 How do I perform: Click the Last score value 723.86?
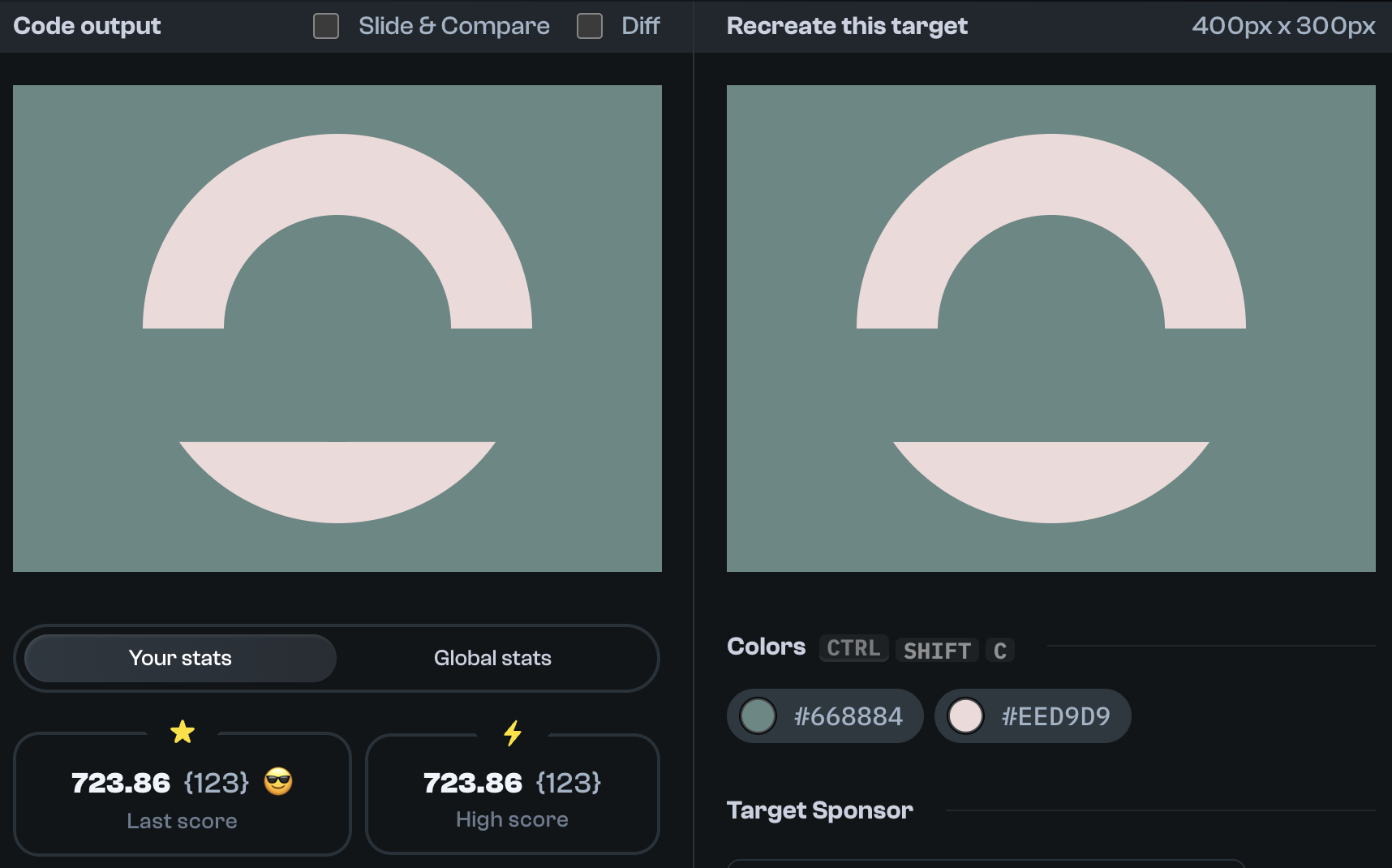pyautogui.click(x=121, y=783)
